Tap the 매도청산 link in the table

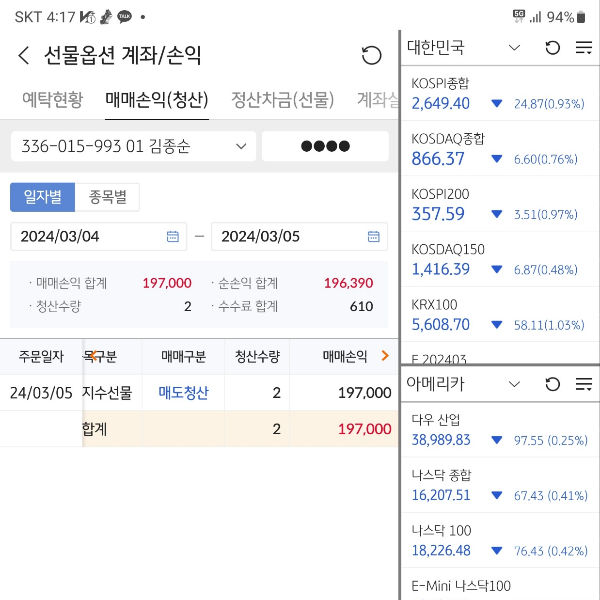tap(183, 393)
